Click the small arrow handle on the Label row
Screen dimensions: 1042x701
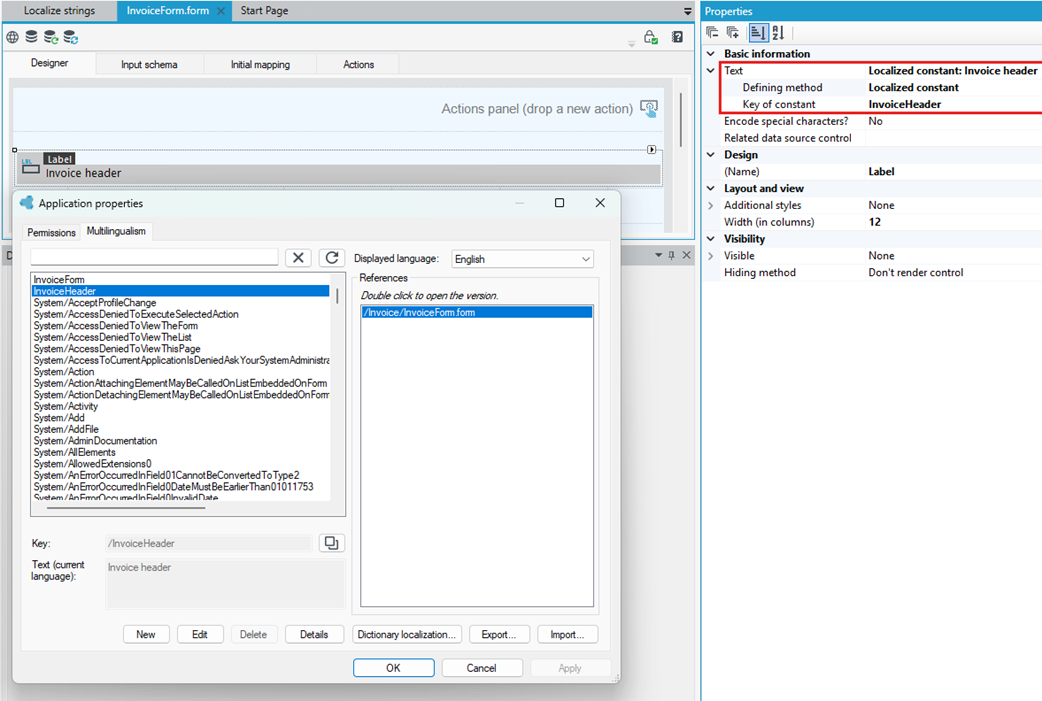pyautogui.click(x=652, y=150)
